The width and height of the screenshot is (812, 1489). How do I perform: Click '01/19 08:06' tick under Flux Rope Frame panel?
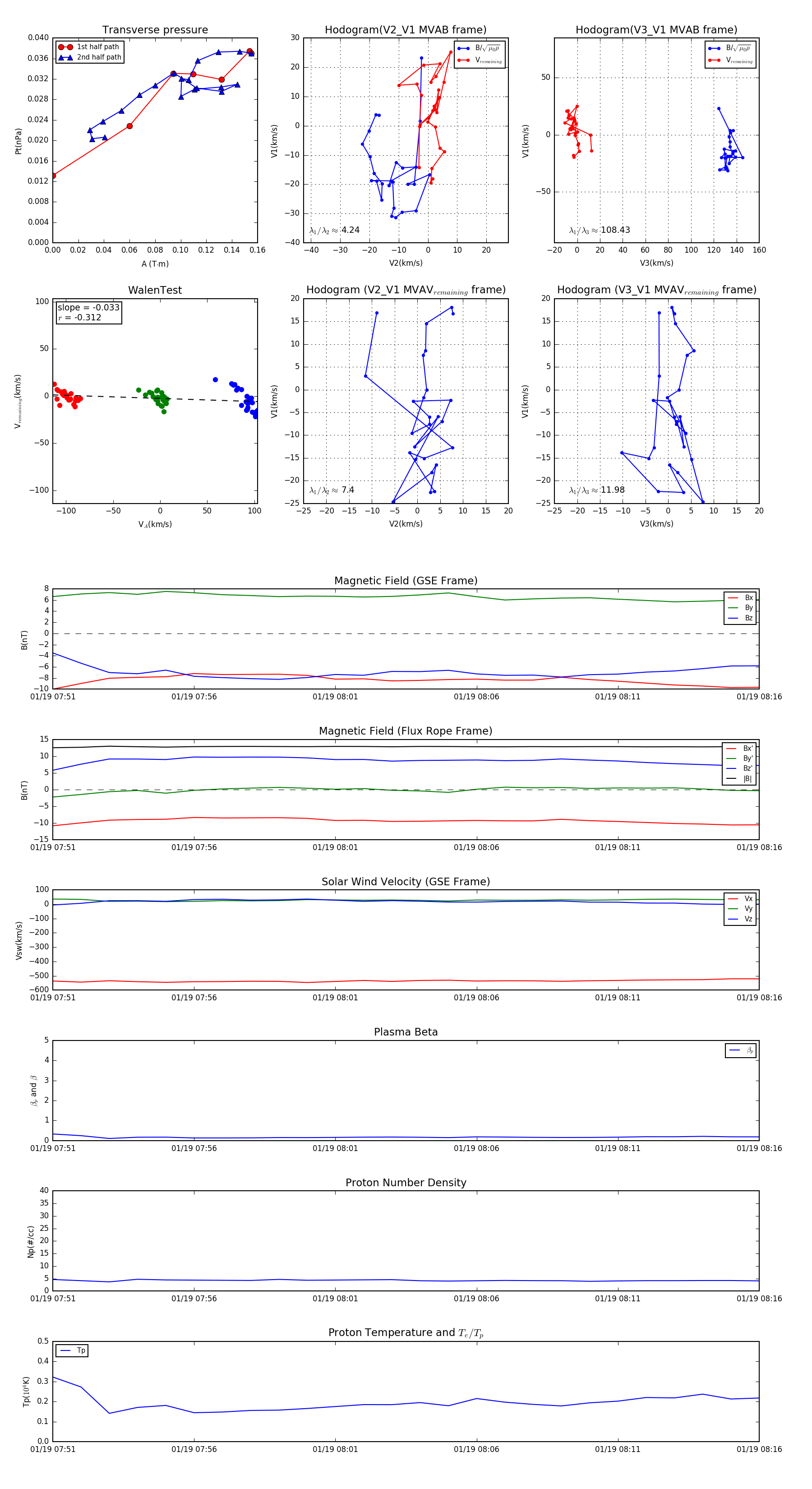[477, 847]
